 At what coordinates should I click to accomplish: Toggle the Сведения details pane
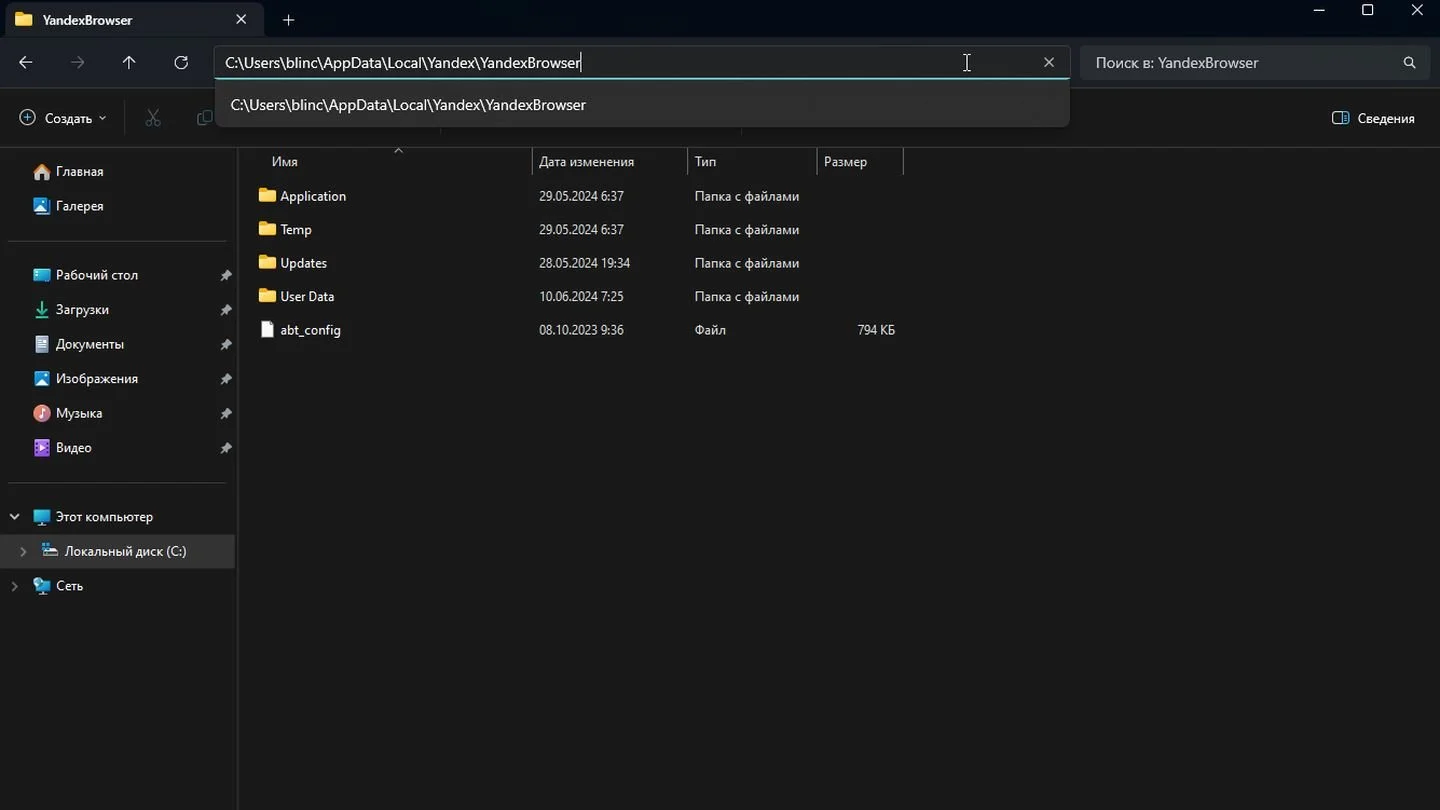(x=1373, y=118)
